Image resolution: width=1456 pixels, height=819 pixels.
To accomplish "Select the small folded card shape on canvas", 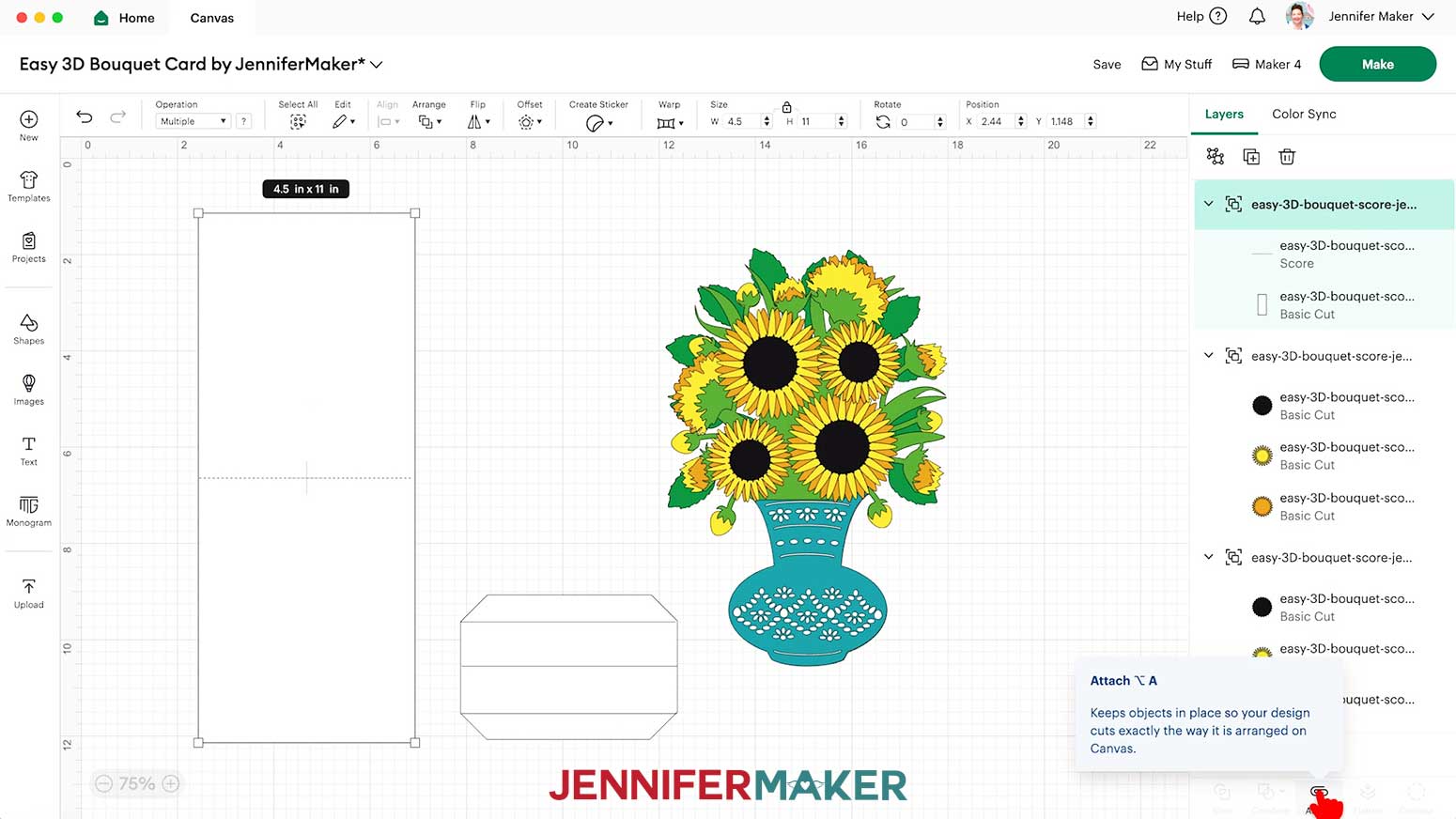I will click(568, 666).
